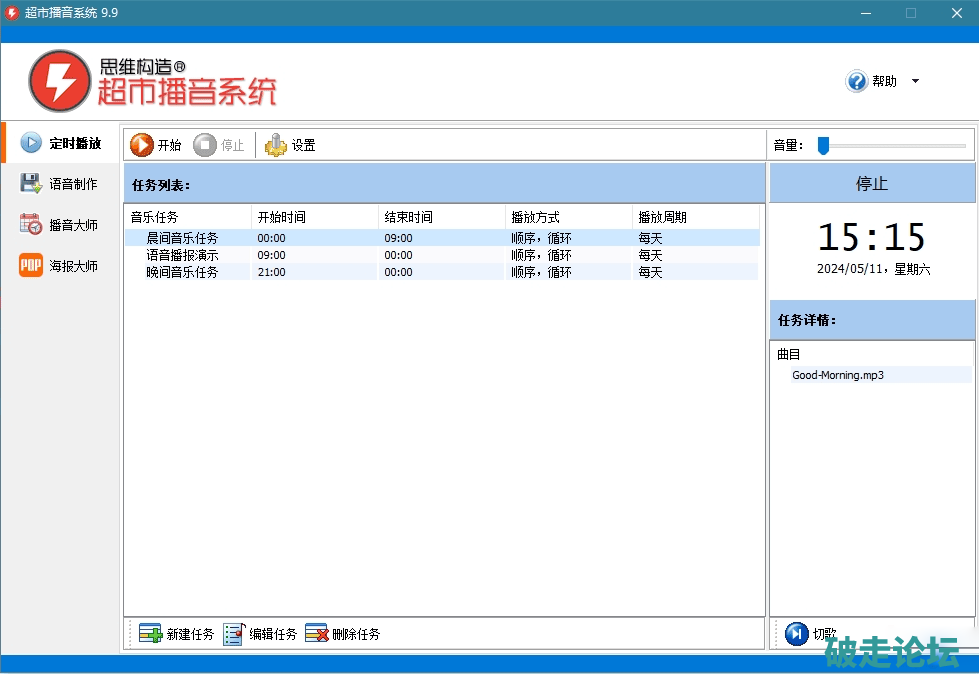This screenshot has height=674, width=979.
Task: Open 播音大师 in the sidebar
Action: pos(61,225)
